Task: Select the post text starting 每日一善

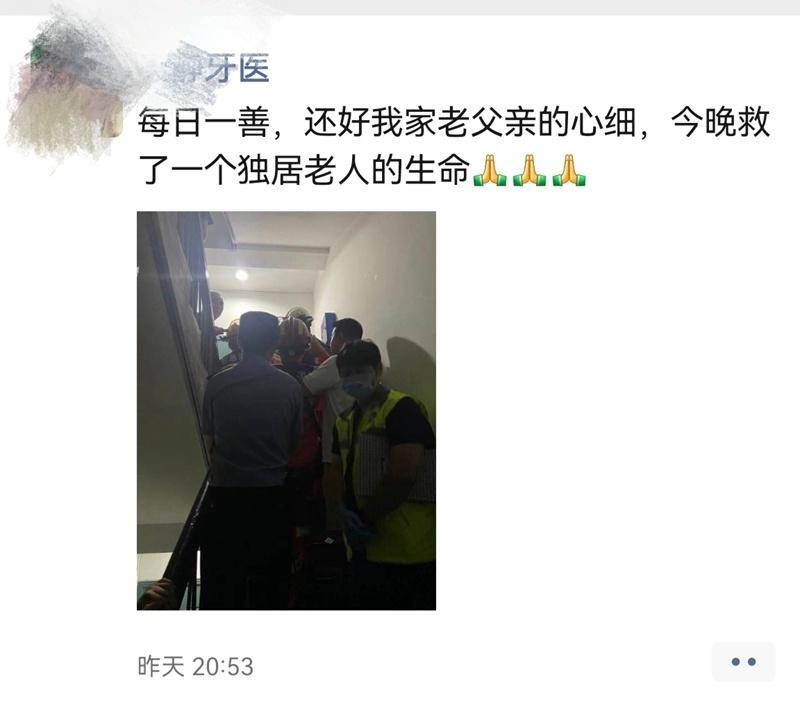Action: pyautogui.click(x=454, y=146)
